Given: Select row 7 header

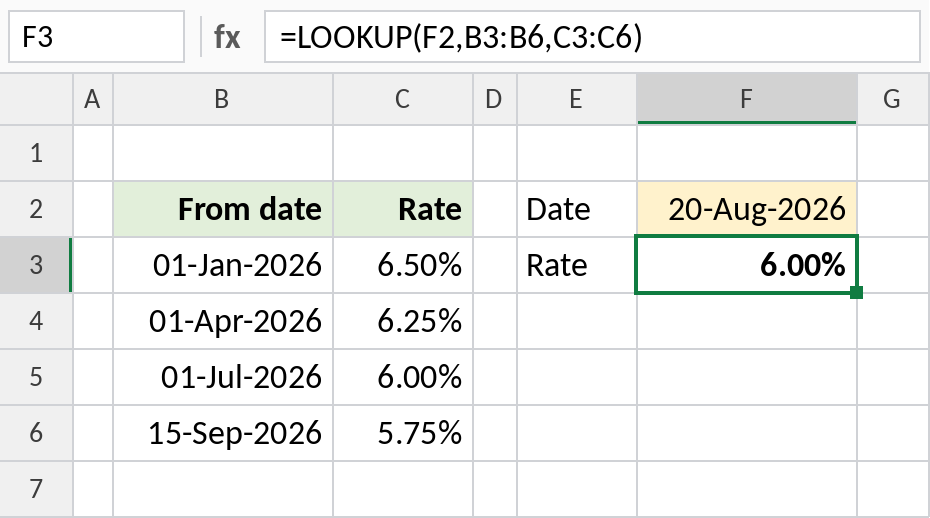Looking at the screenshot, I should pyautogui.click(x=36, y=489).
